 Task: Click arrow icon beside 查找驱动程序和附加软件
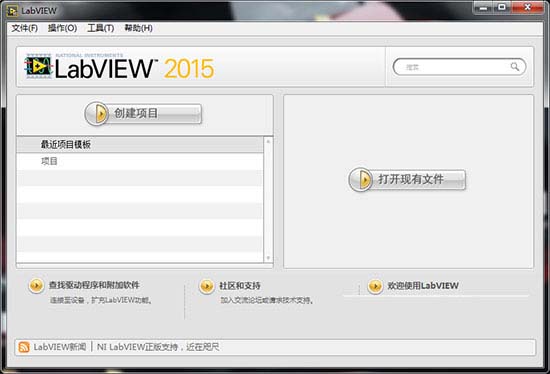[36, 286]
